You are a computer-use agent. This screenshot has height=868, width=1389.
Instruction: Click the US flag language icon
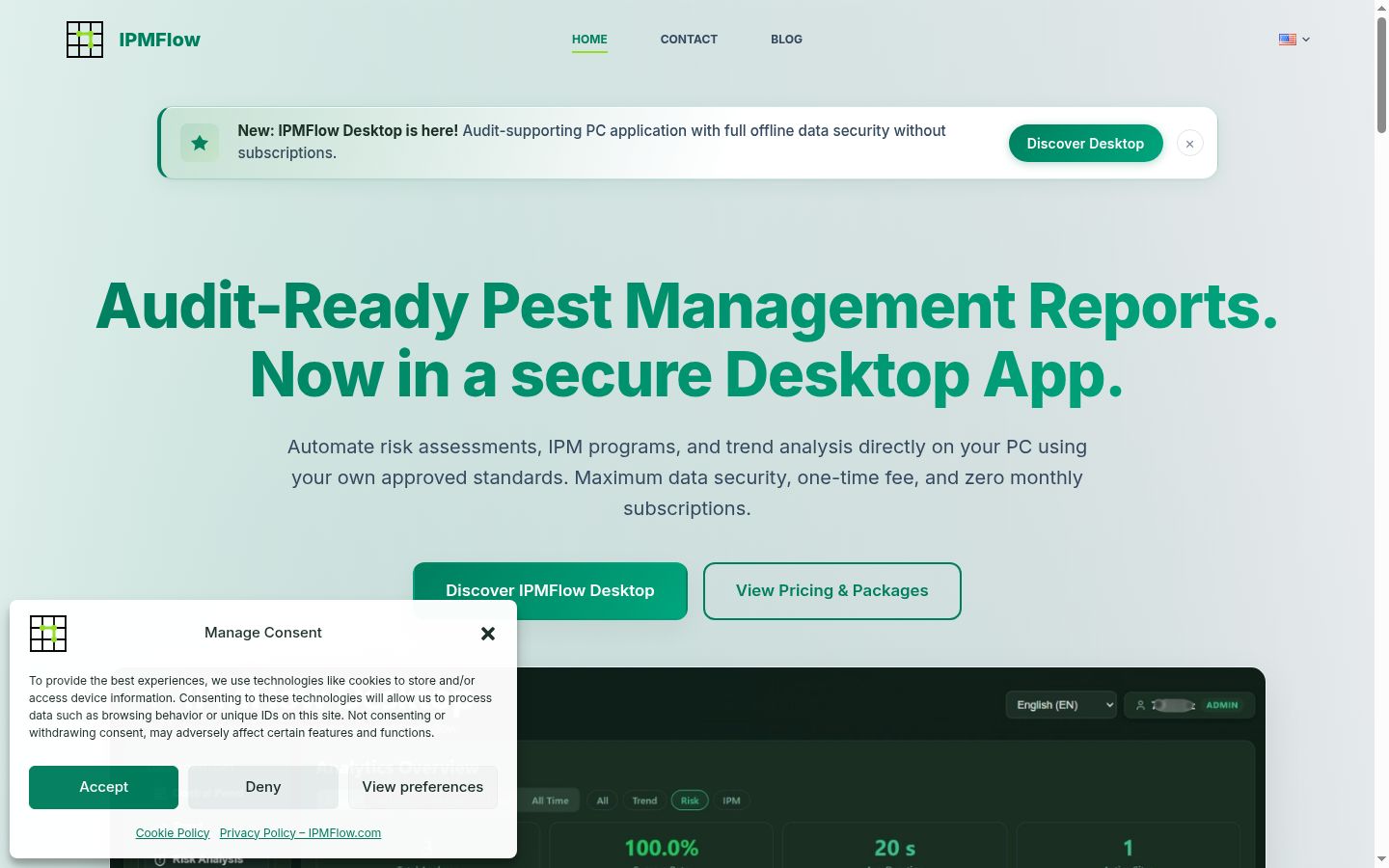pos(1288,40)
